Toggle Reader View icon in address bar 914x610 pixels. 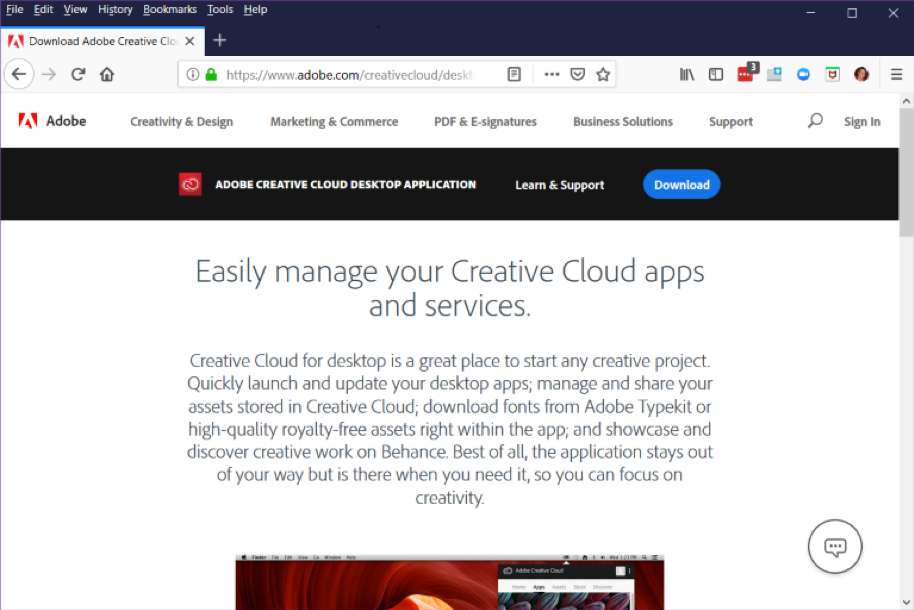[514, 74]
